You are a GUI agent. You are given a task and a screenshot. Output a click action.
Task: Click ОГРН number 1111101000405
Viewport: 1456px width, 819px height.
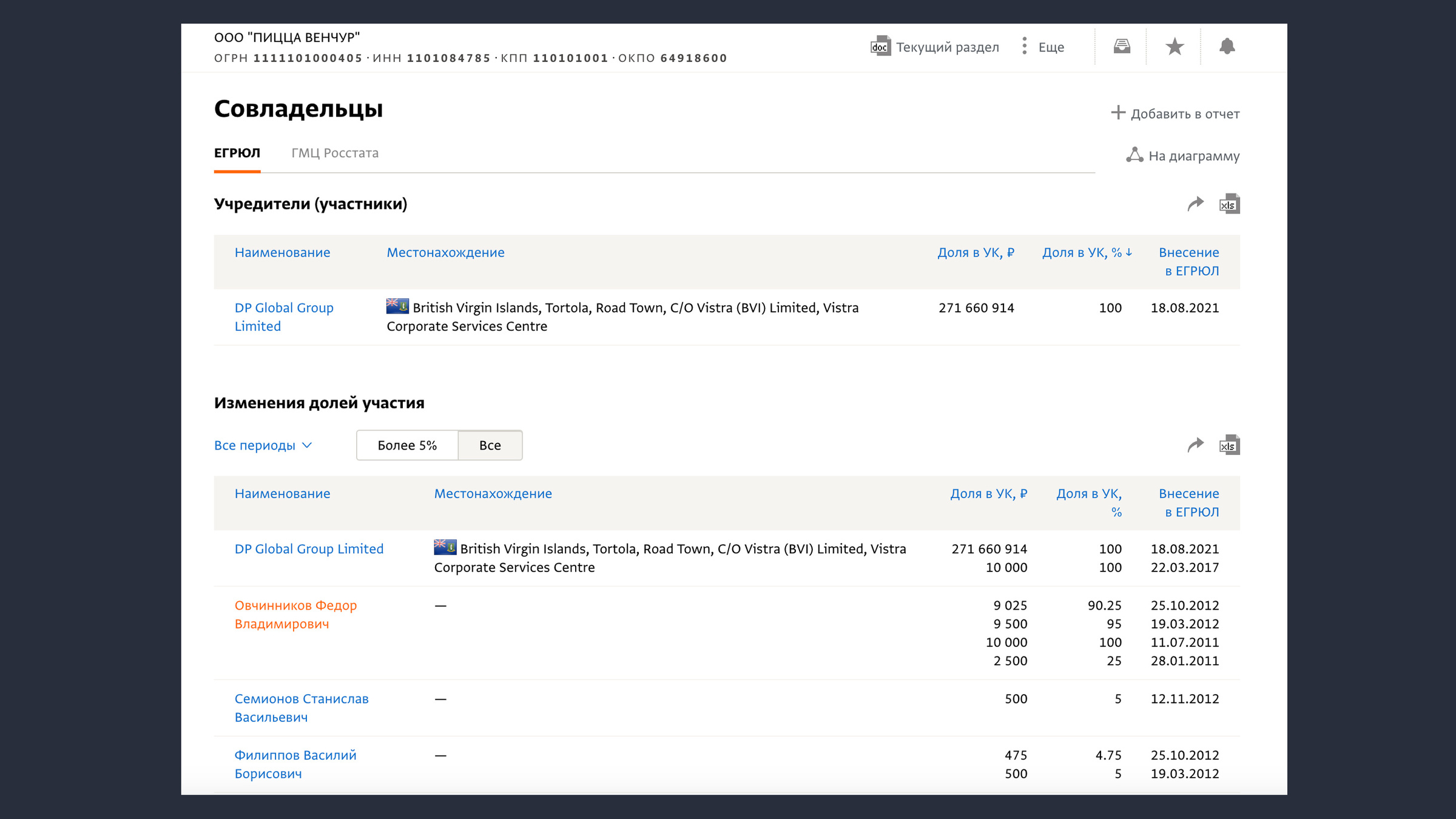pyautogui.click(x=308, y=58)
